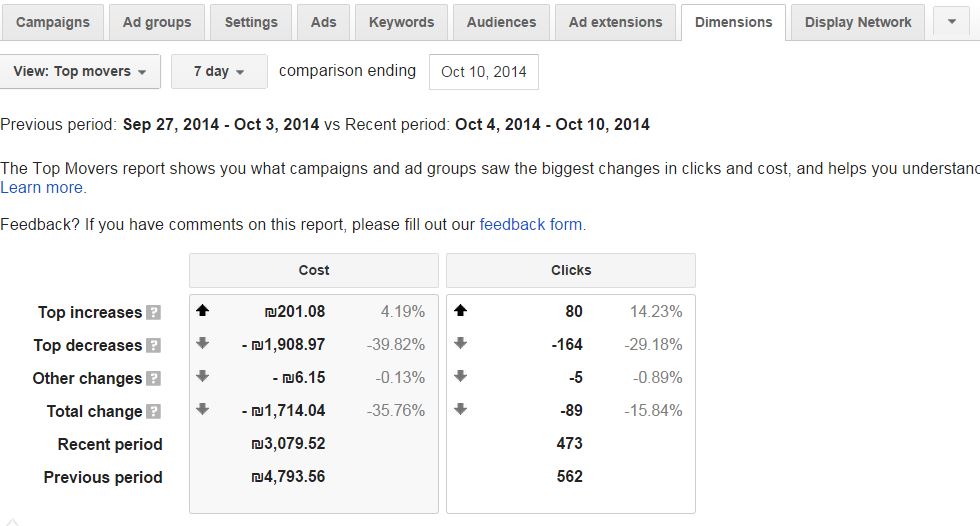Open the more tabs dropdown arrow
Viewport: 980px width, 526px height.
(951, 22)
